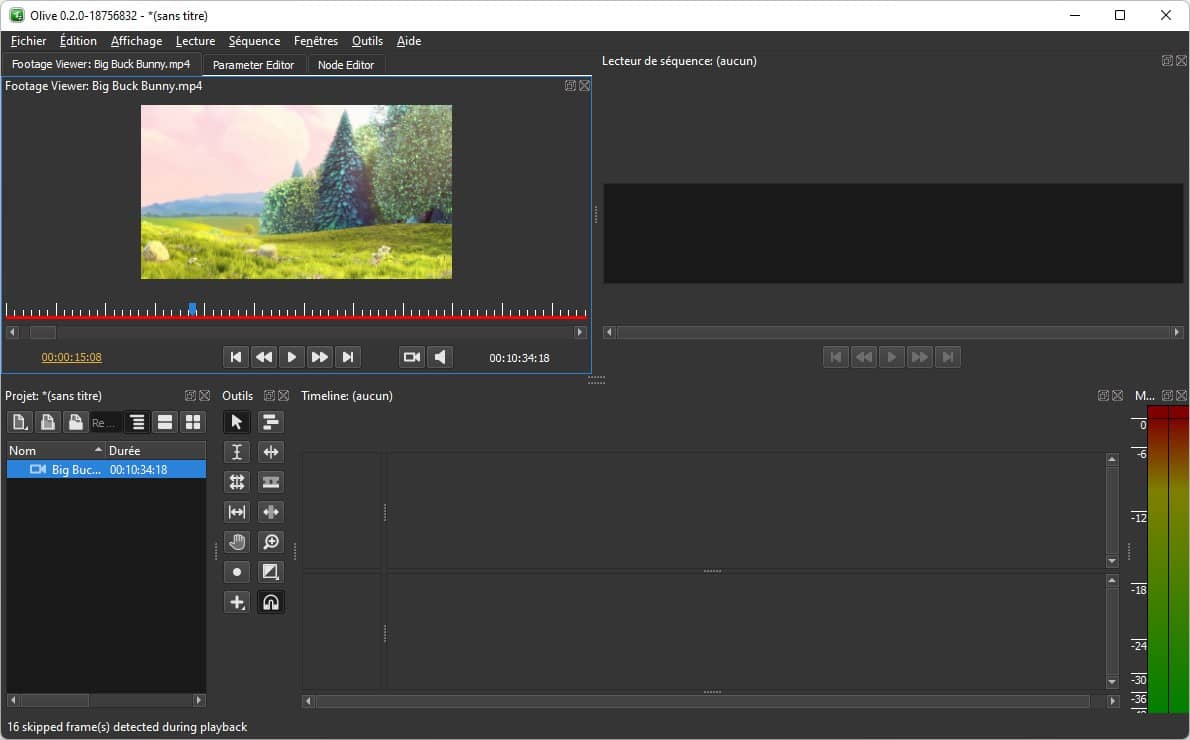Image resolution: width=1190 pixels, height=740 pixels.
Task: Close the Footage Viewer panel
Action: [x=584, y=86]
